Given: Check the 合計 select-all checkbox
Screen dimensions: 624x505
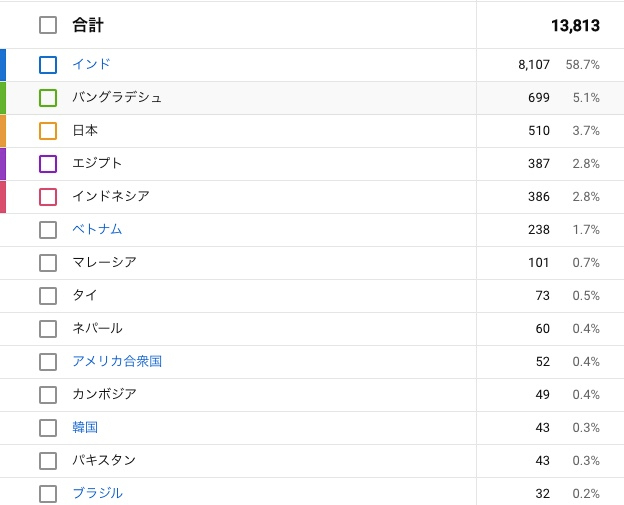Looking at the screenshot, I should (48, 25).
